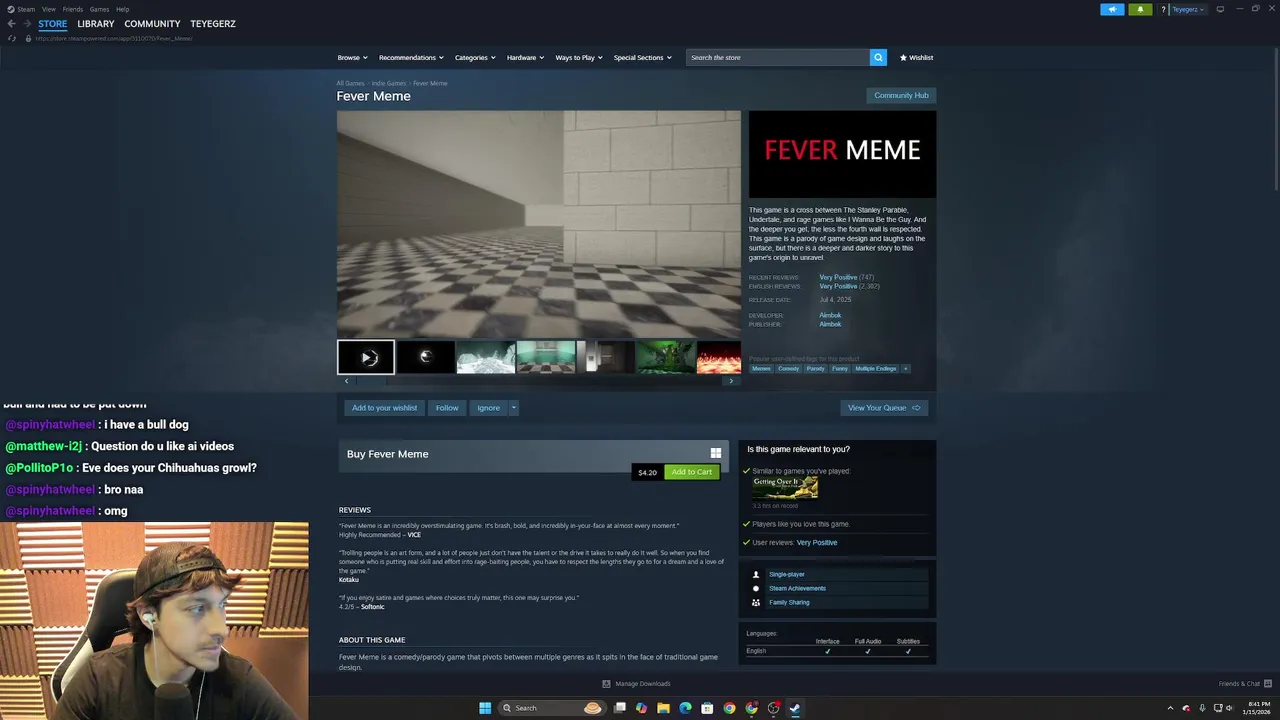Open Microsoft Store from the taskbar
Viewport: 1280px width, 720px height.
point(707,708)
